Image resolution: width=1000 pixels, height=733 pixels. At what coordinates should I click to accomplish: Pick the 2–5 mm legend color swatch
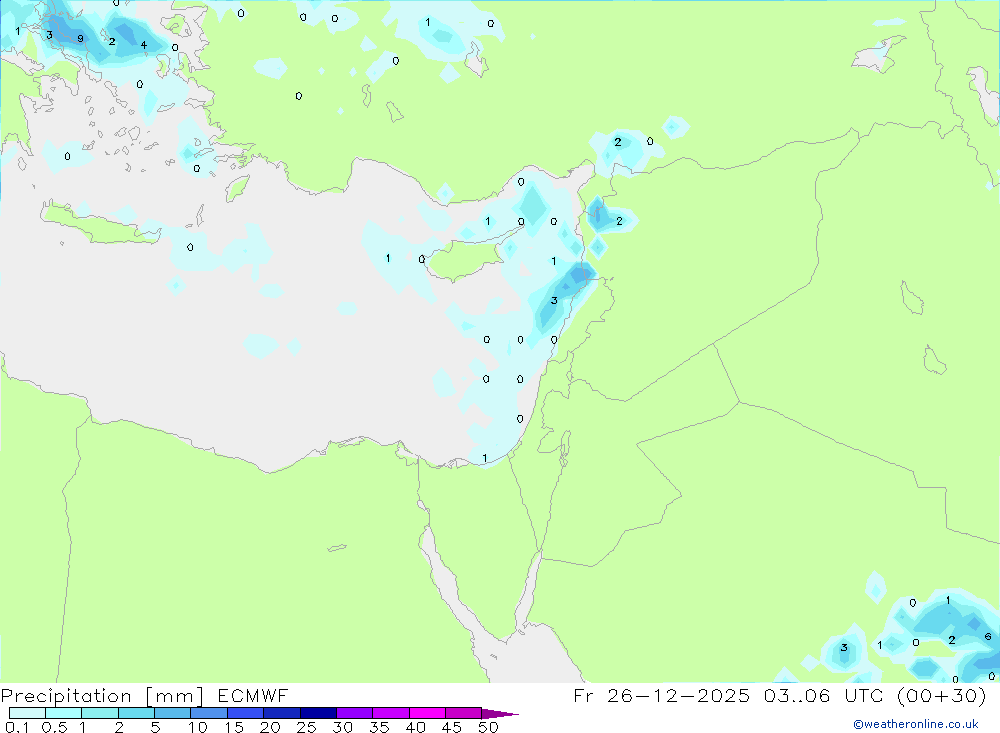[136, 713]
